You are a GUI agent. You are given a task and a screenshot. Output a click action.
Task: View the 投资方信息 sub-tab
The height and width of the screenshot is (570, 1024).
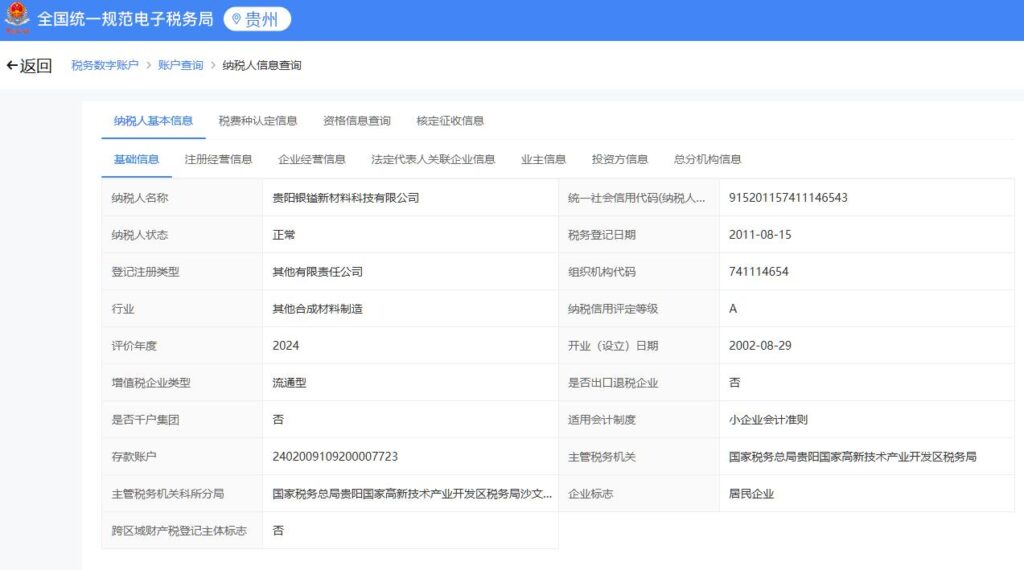[620, 159]
